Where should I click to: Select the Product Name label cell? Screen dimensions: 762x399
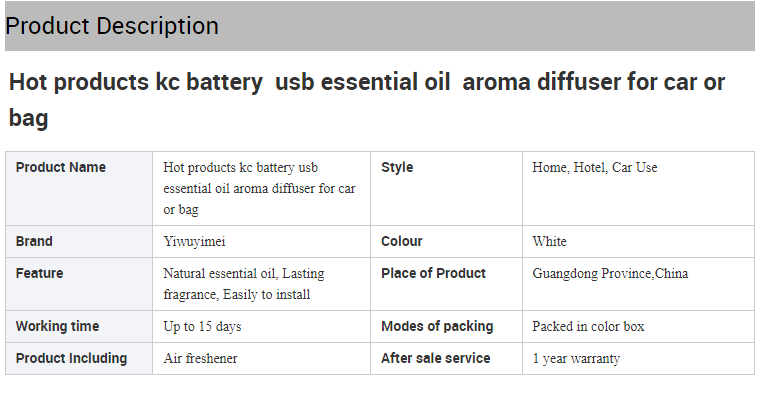[x=79, y=189]
